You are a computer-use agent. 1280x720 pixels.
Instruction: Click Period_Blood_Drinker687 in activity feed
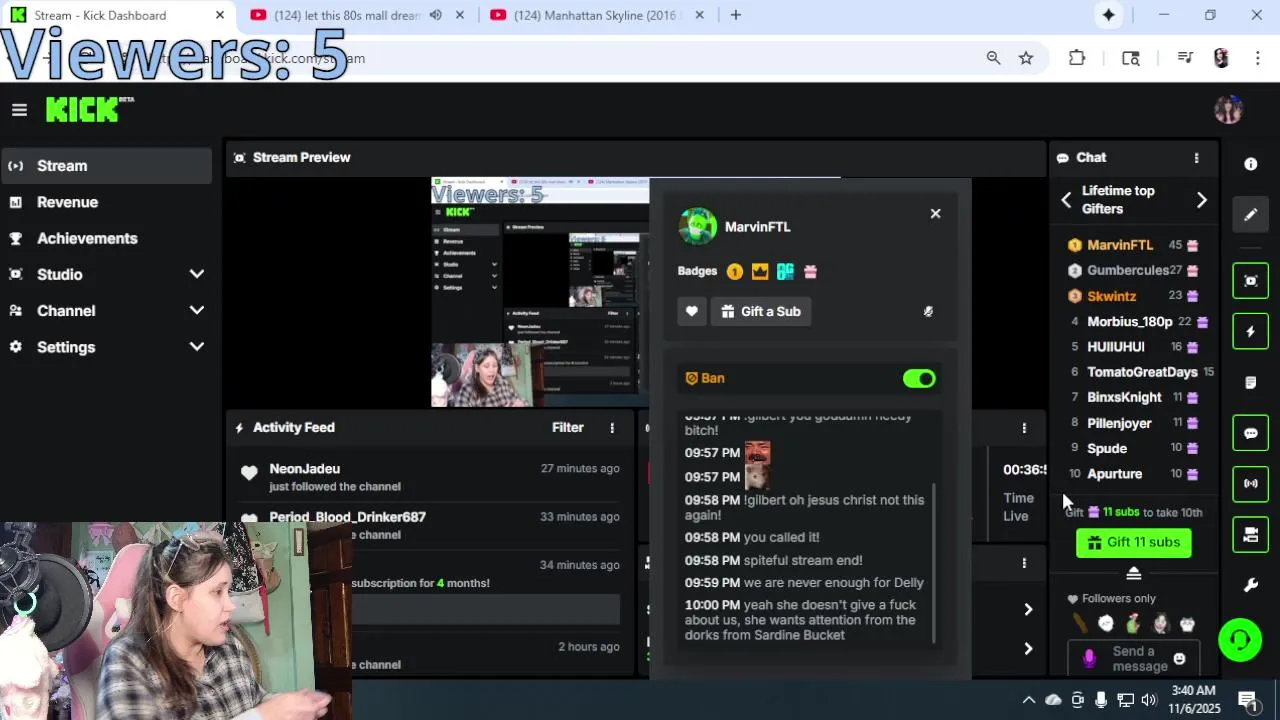[347, 517]
